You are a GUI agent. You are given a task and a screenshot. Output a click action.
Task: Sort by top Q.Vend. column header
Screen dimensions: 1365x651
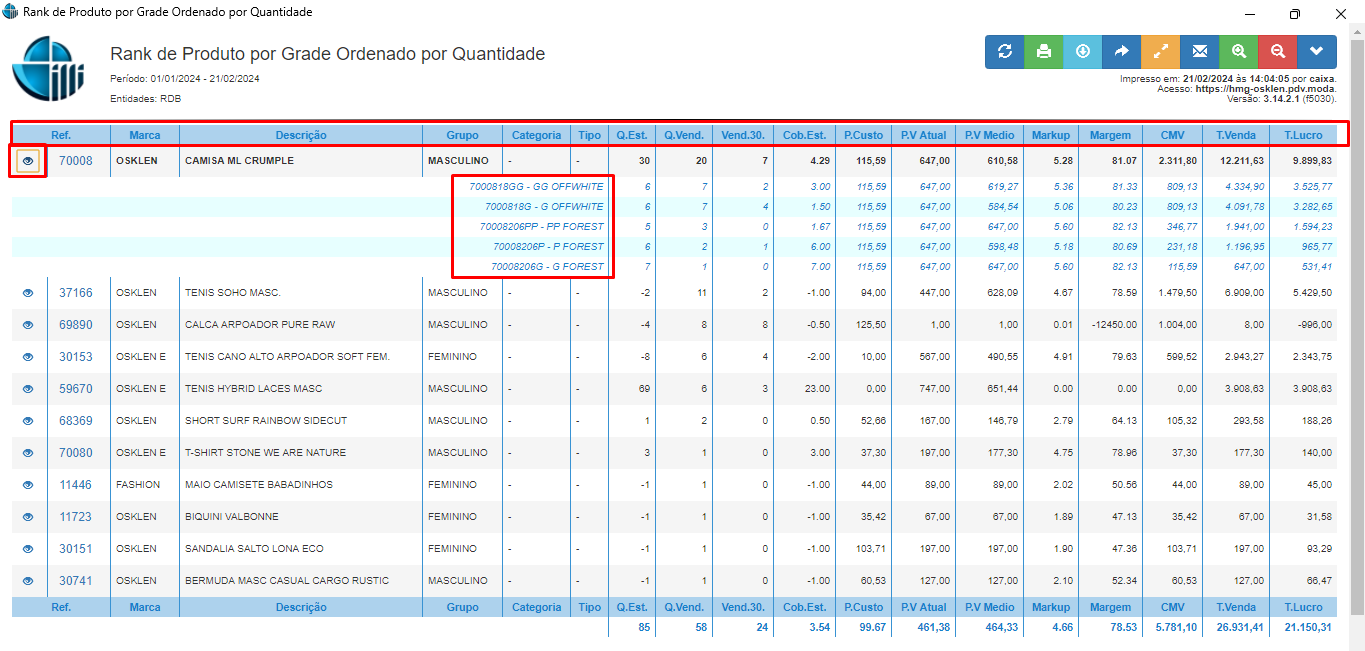(683, 135)
